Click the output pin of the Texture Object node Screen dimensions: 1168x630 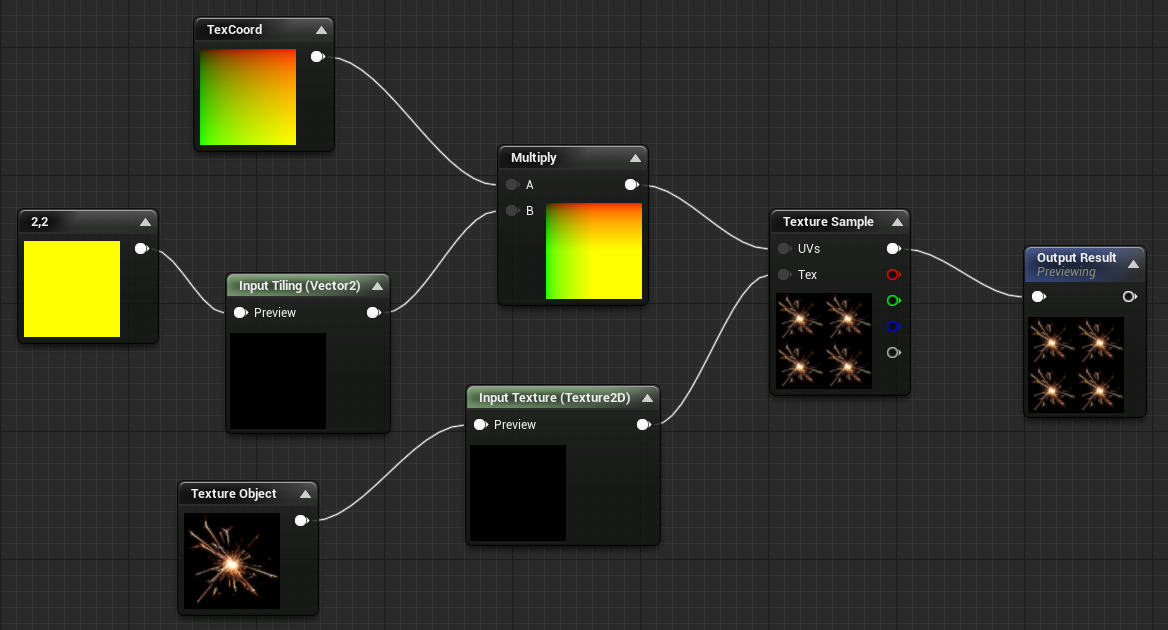(x=301, y=520)
